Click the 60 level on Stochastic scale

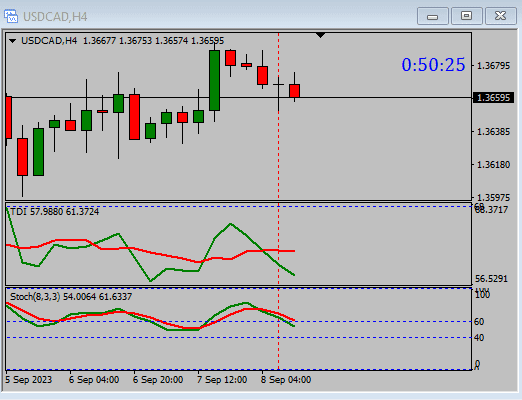(x=479, y=322)
